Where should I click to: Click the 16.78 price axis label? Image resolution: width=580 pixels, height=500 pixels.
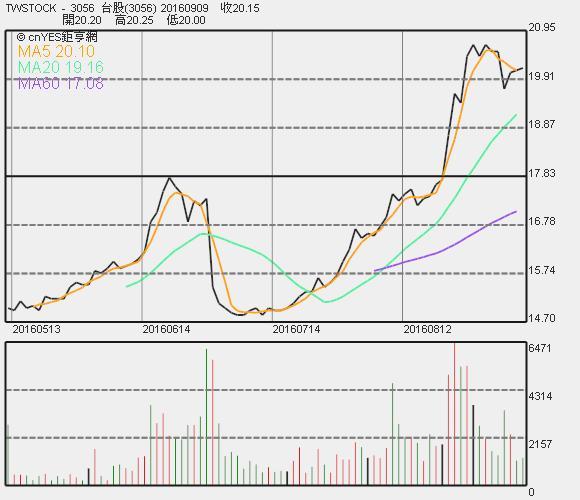point(542,222)
